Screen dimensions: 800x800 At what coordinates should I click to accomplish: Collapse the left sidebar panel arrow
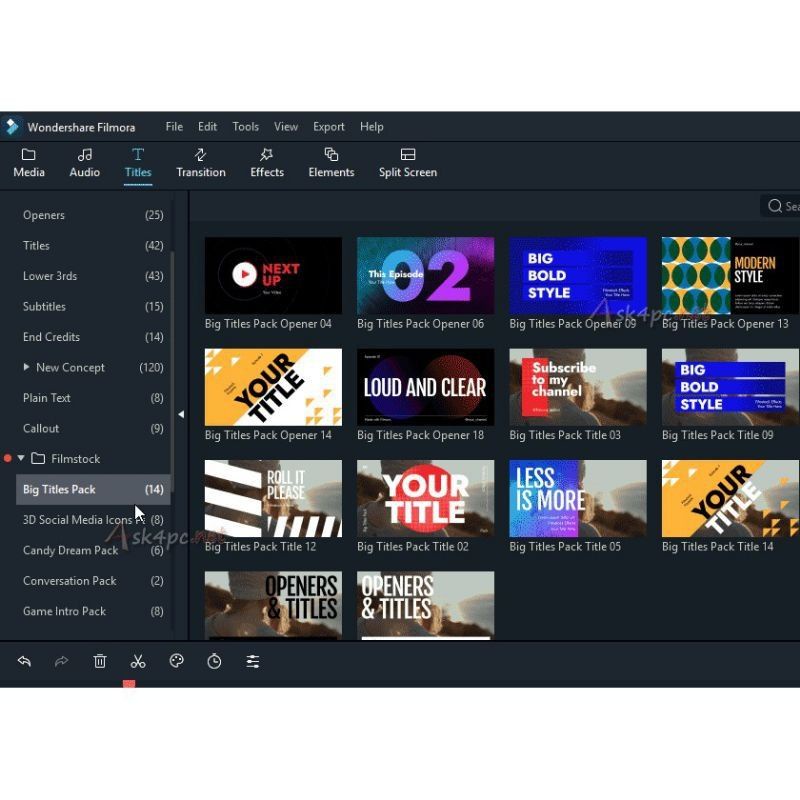click(181, 414)
